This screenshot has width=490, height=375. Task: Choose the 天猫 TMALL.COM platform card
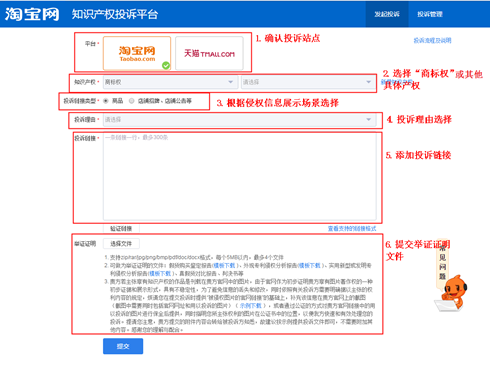pos(209,53)
